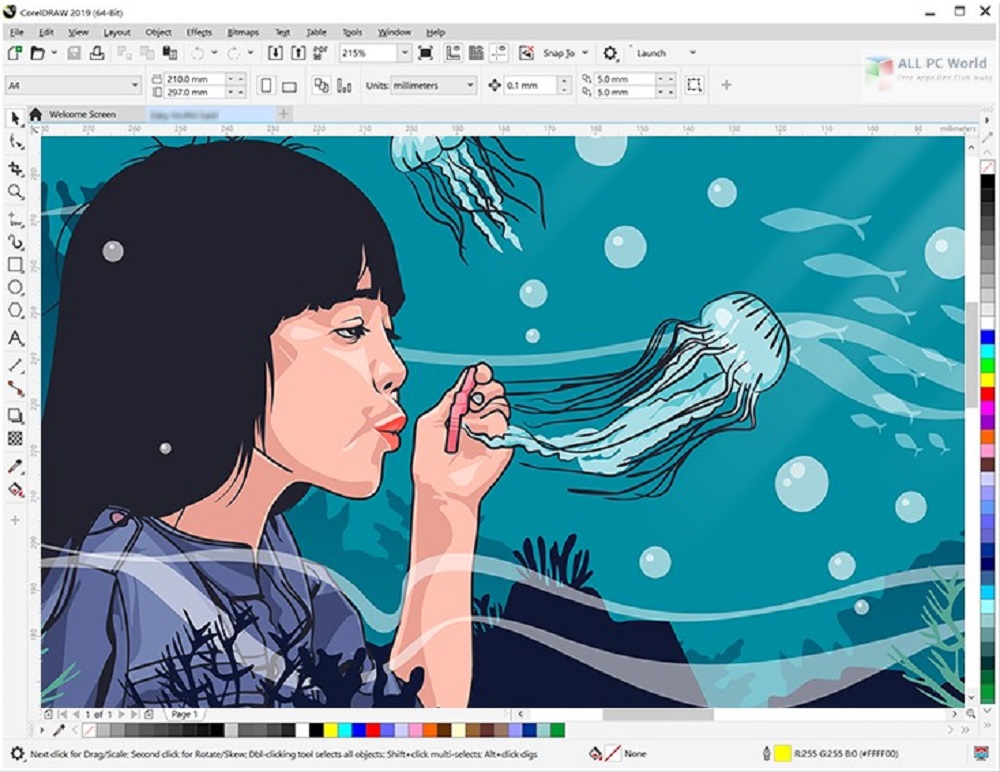Viewport: 1000px width, 772px height.
Task: Select the Color Eyedropper tool
Action: click(x=15, y=466)
